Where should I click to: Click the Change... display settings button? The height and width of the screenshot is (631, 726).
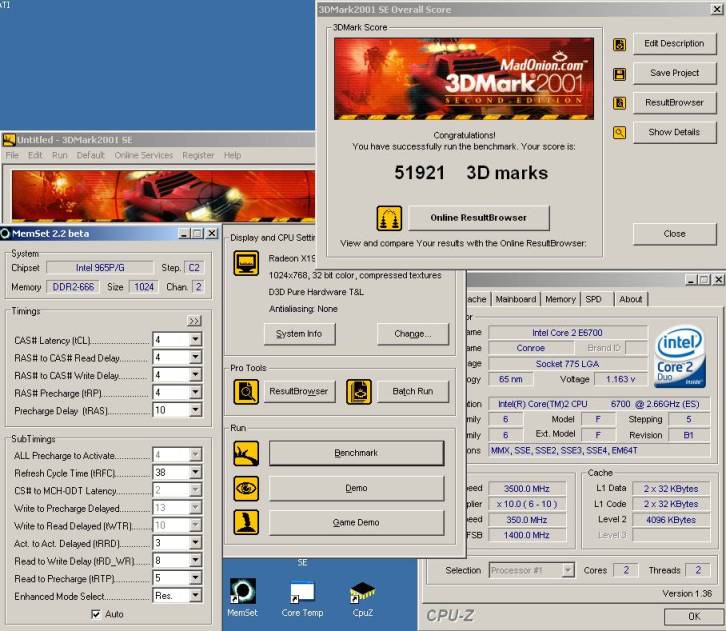pos(413,334)
